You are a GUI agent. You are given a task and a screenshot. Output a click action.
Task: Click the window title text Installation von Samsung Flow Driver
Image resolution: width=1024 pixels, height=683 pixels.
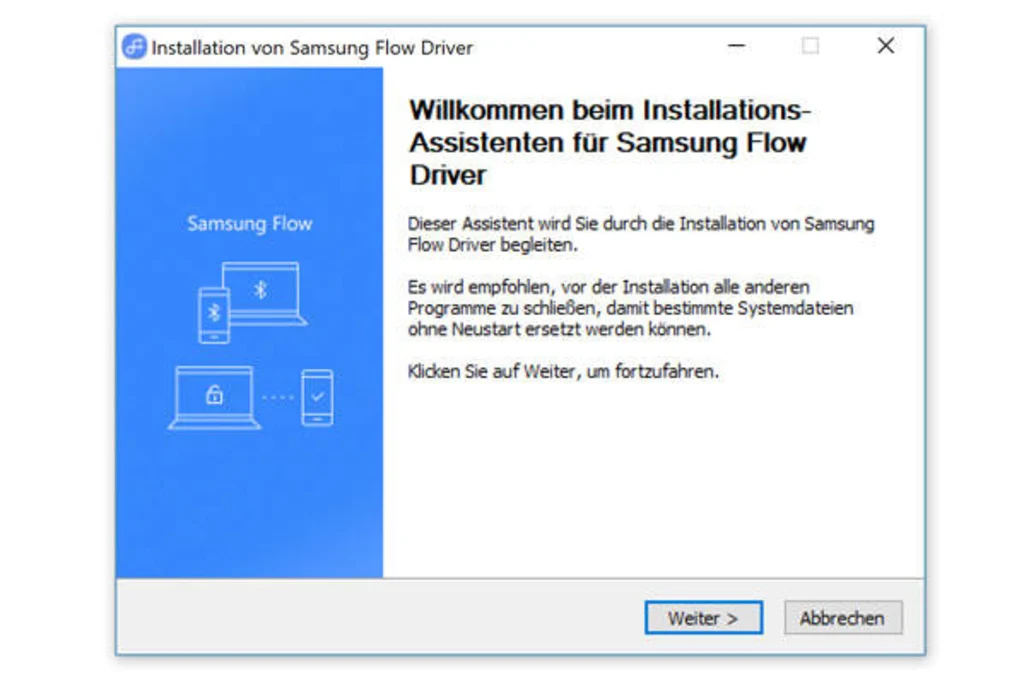pos(312,48)
